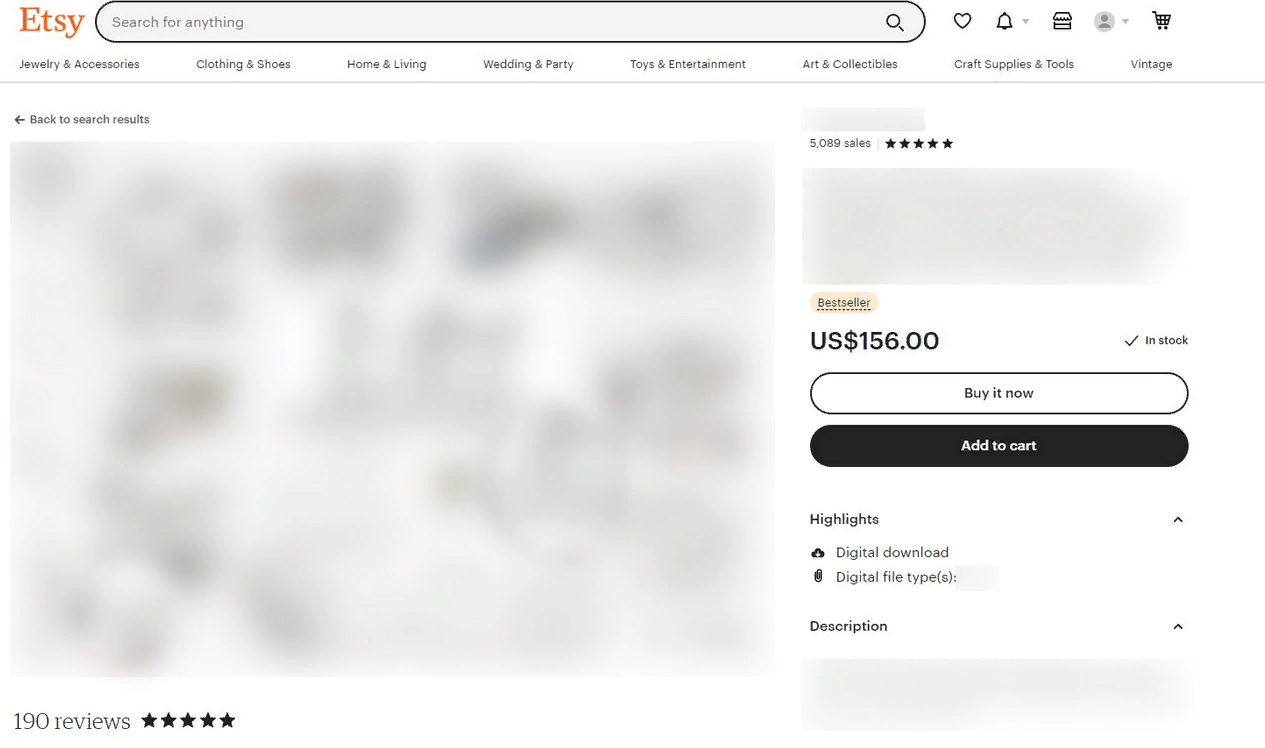This screenshot has width=1265, height=748.
Task: Click the search magnifier icon
Action: 895,22
